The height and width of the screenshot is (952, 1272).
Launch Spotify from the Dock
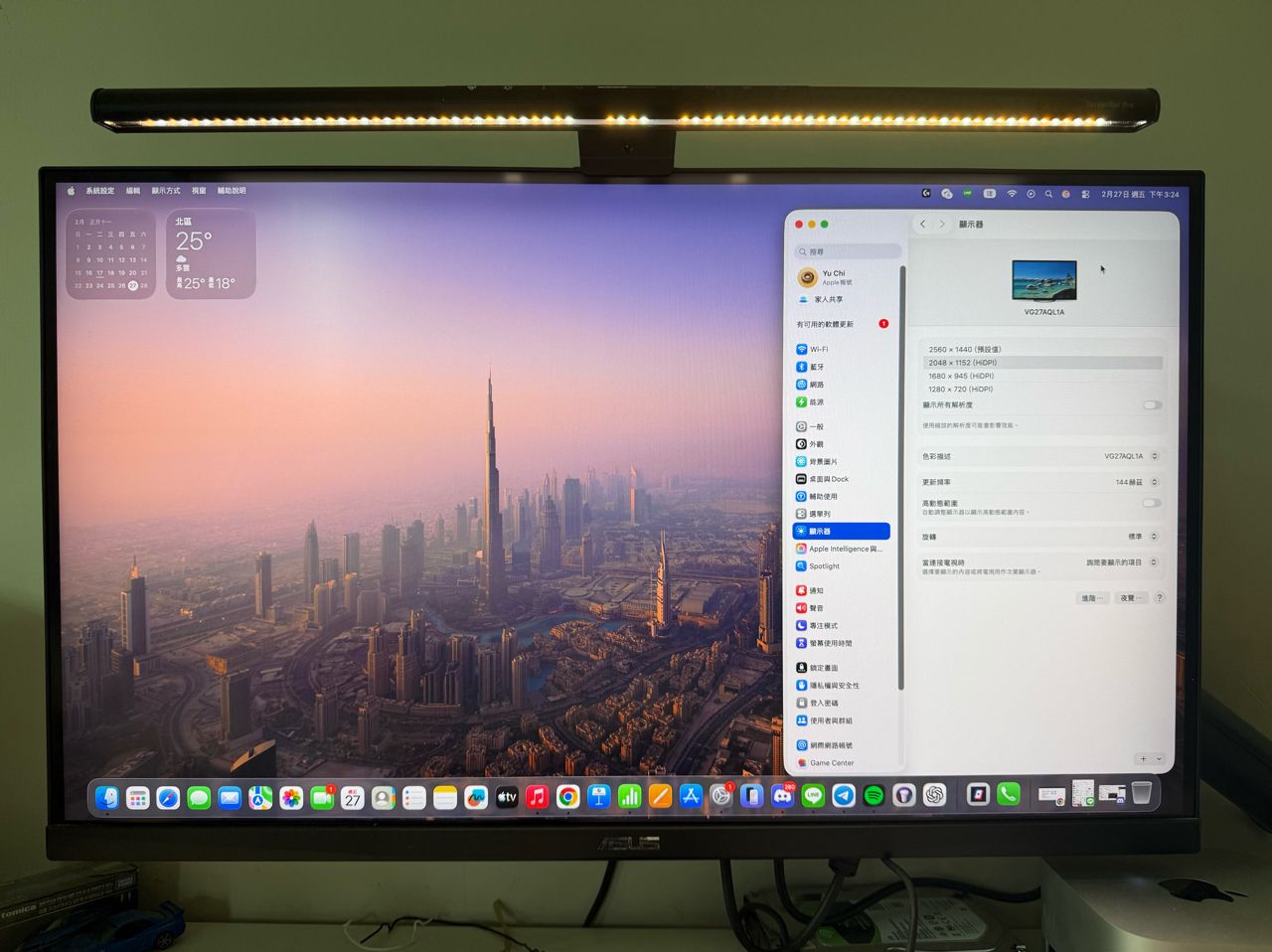point(874,795)
